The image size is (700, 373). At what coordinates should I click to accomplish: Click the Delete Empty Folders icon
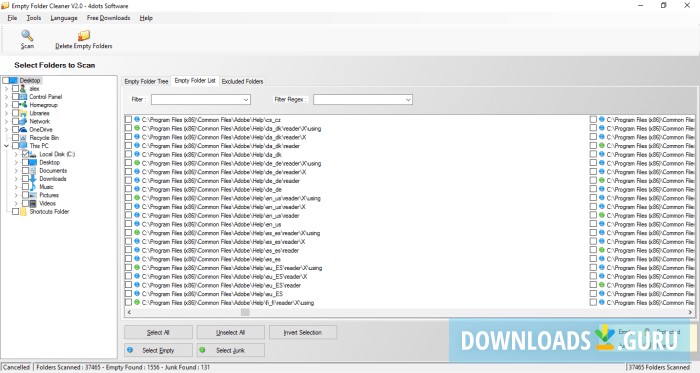click(83, 35)
